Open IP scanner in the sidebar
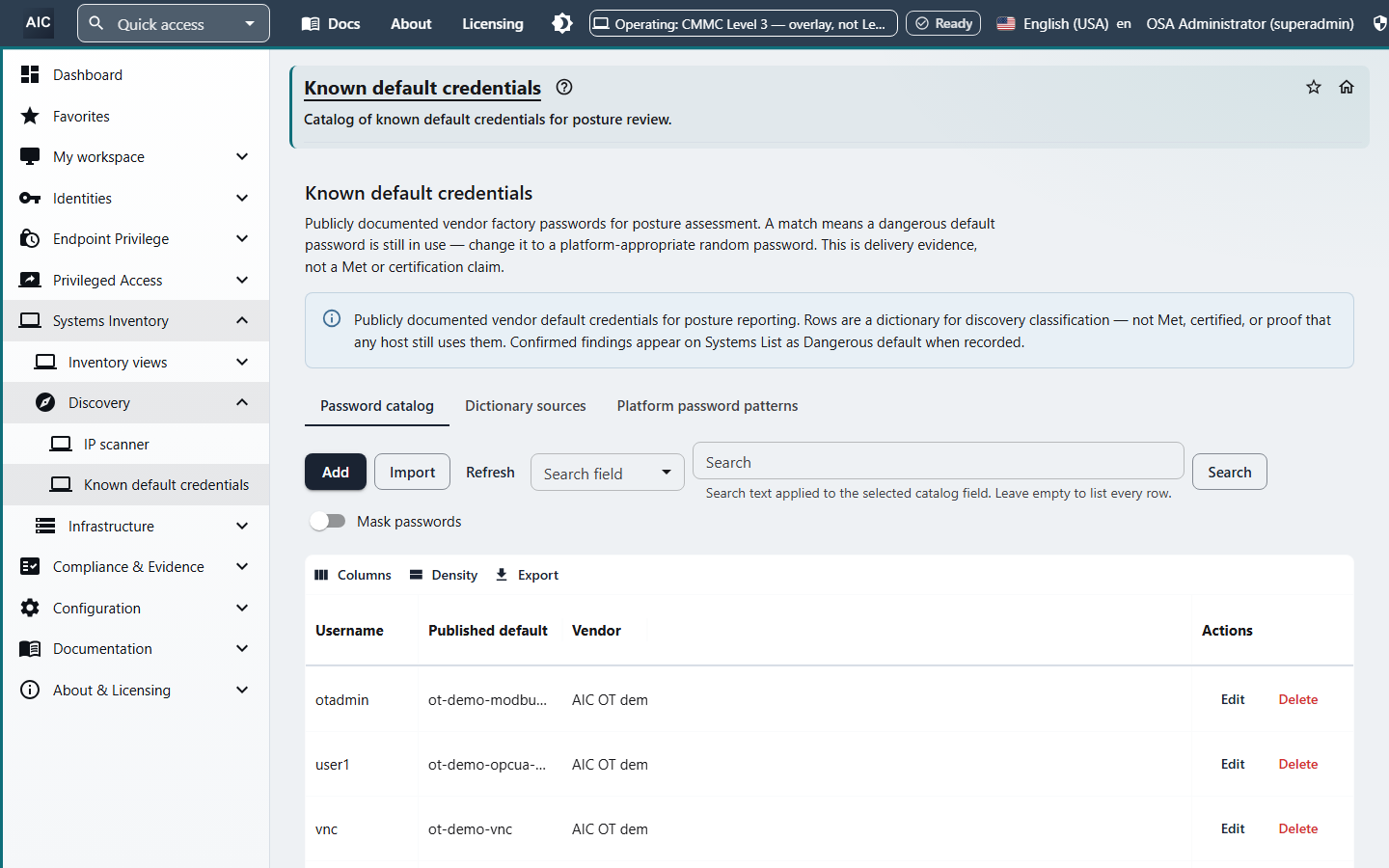Image resolution: width=1389 pixels, height=868 pixels. coord(136,444)
